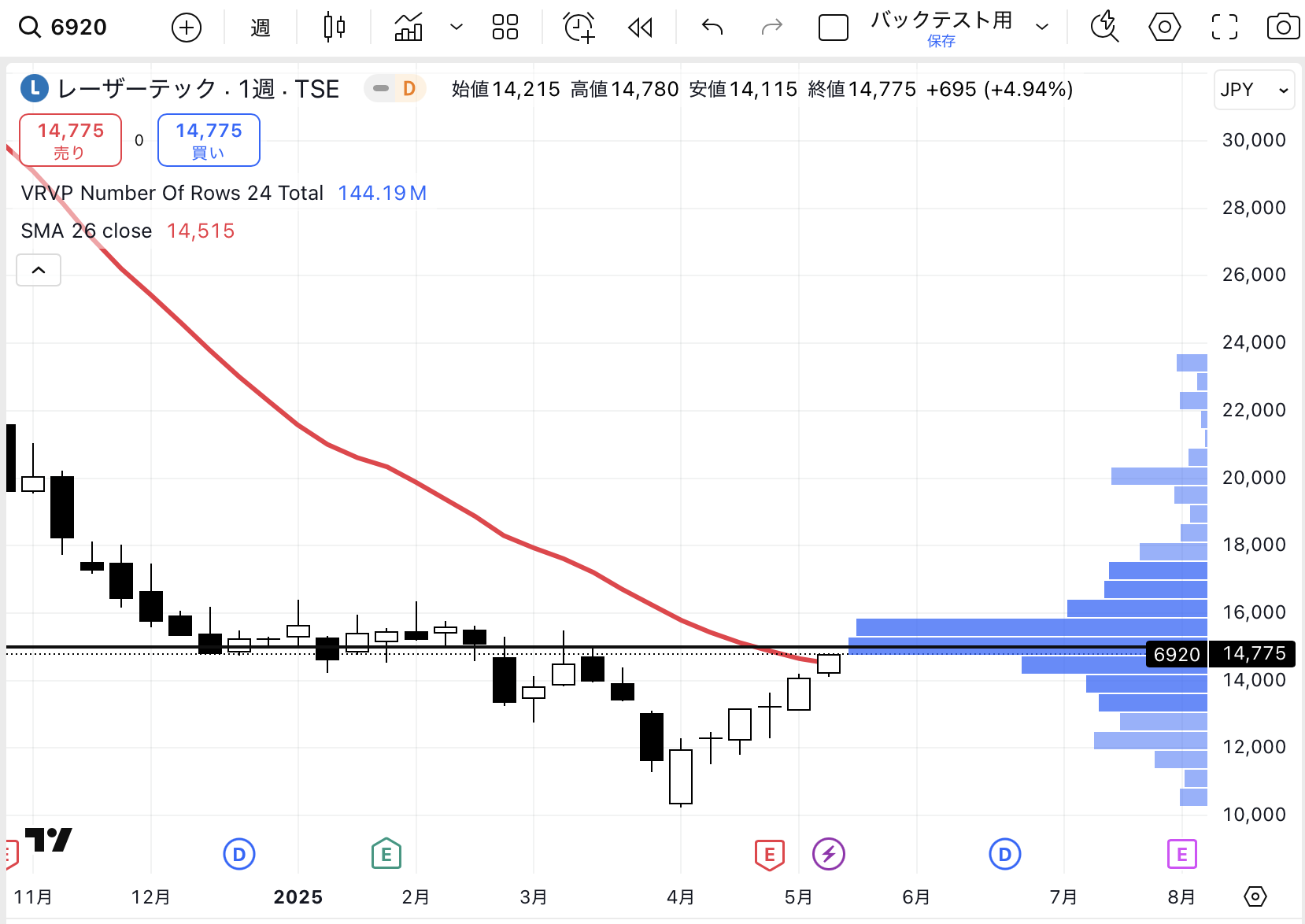Screen dimensions: 1305x924
Task: Click the 14,775 current price label
Action: (1254, 653)
